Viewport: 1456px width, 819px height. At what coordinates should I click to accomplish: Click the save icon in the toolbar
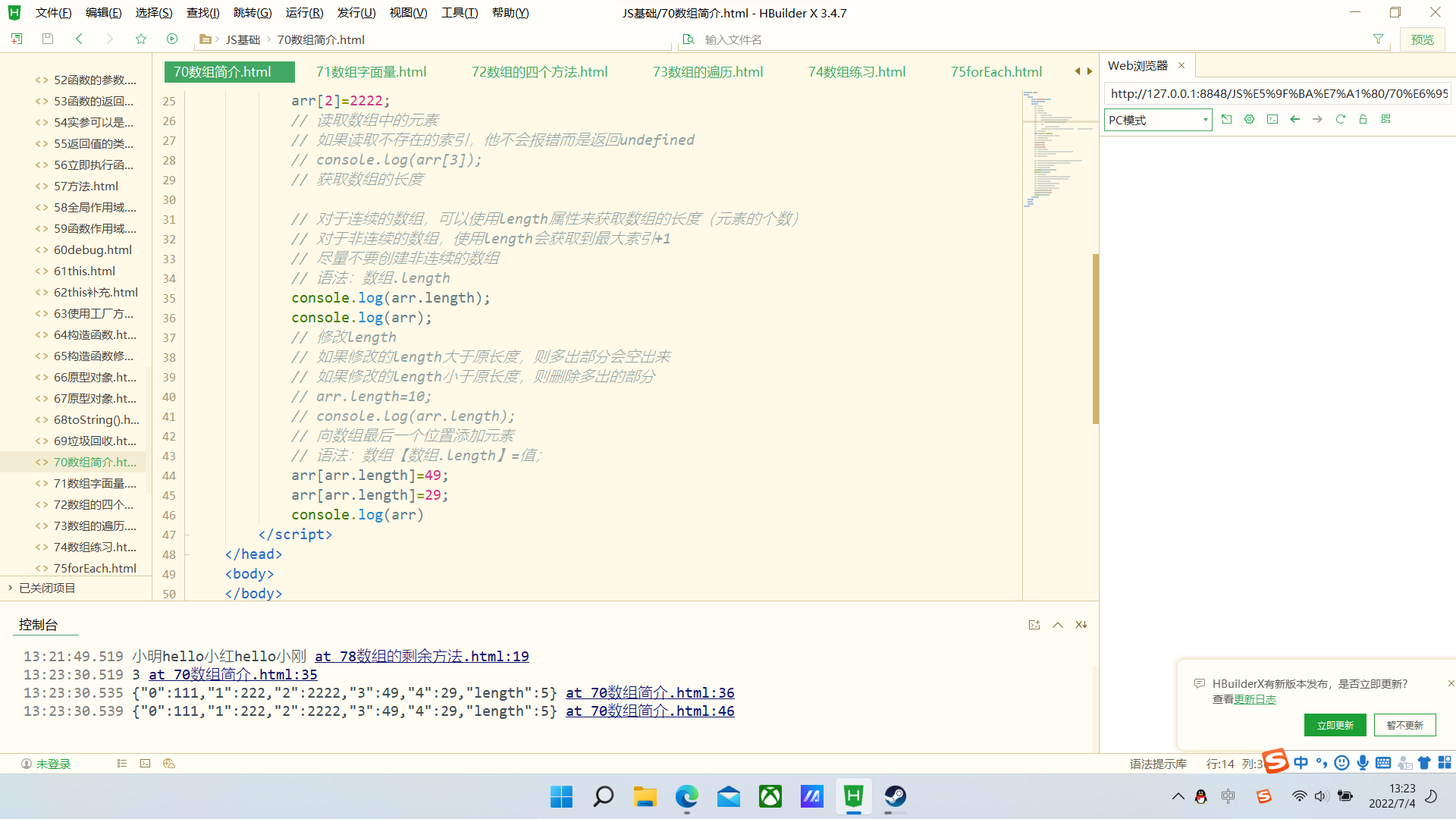[x=47, y=39]
